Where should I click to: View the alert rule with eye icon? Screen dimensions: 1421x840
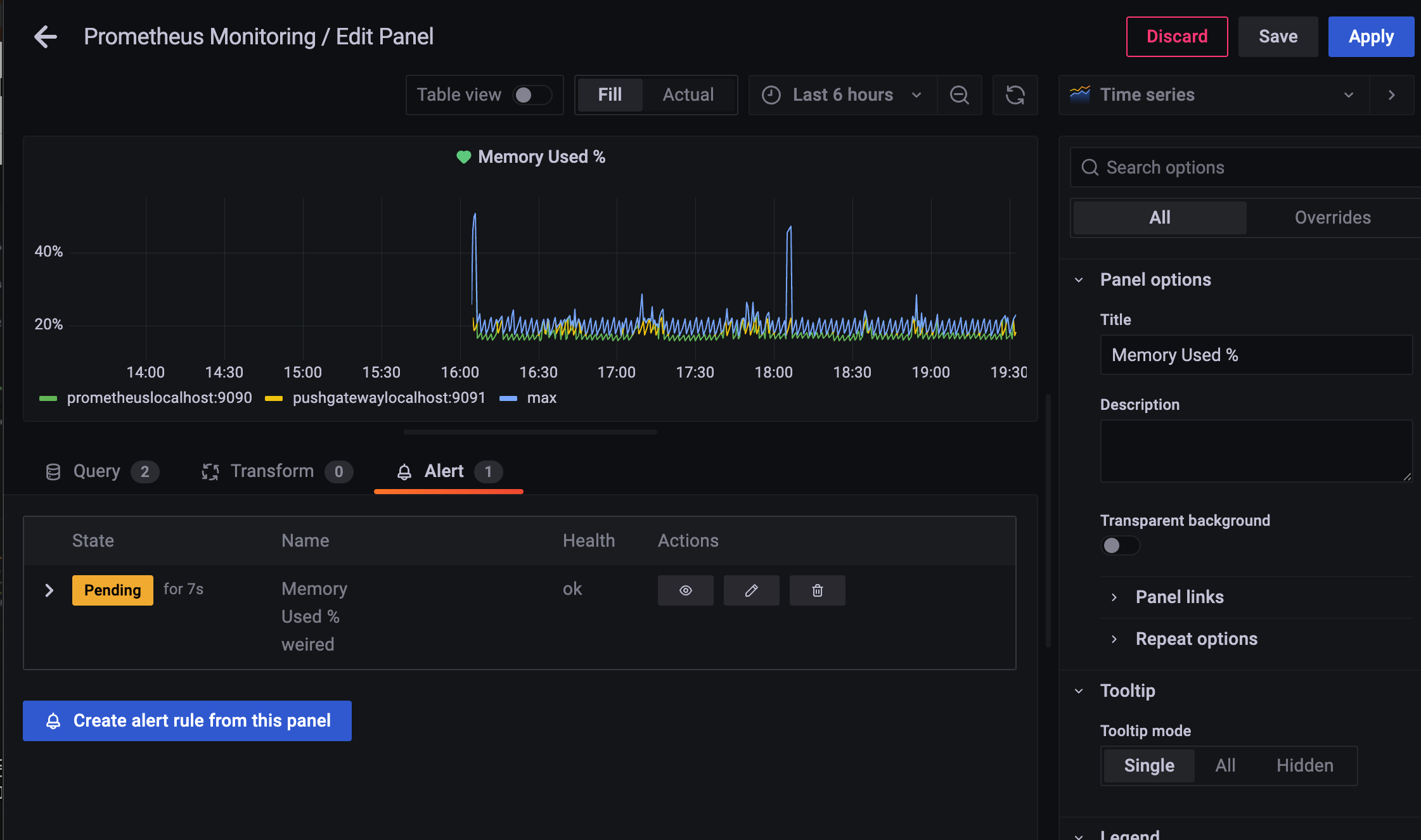click(685, 590)
